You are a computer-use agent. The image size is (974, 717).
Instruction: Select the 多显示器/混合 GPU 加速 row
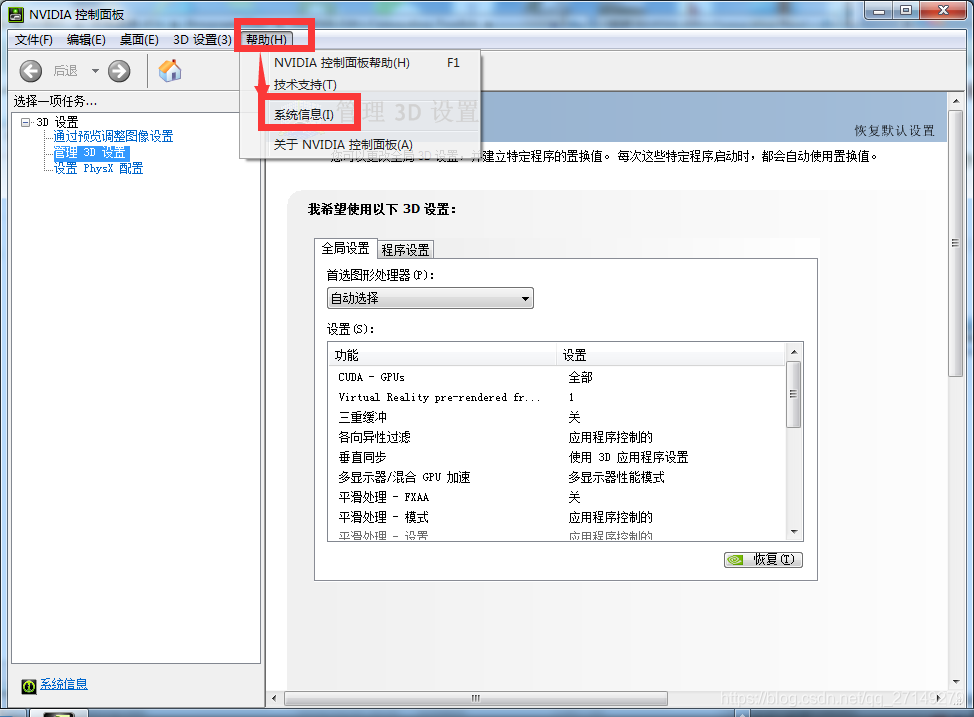[557, 477]
